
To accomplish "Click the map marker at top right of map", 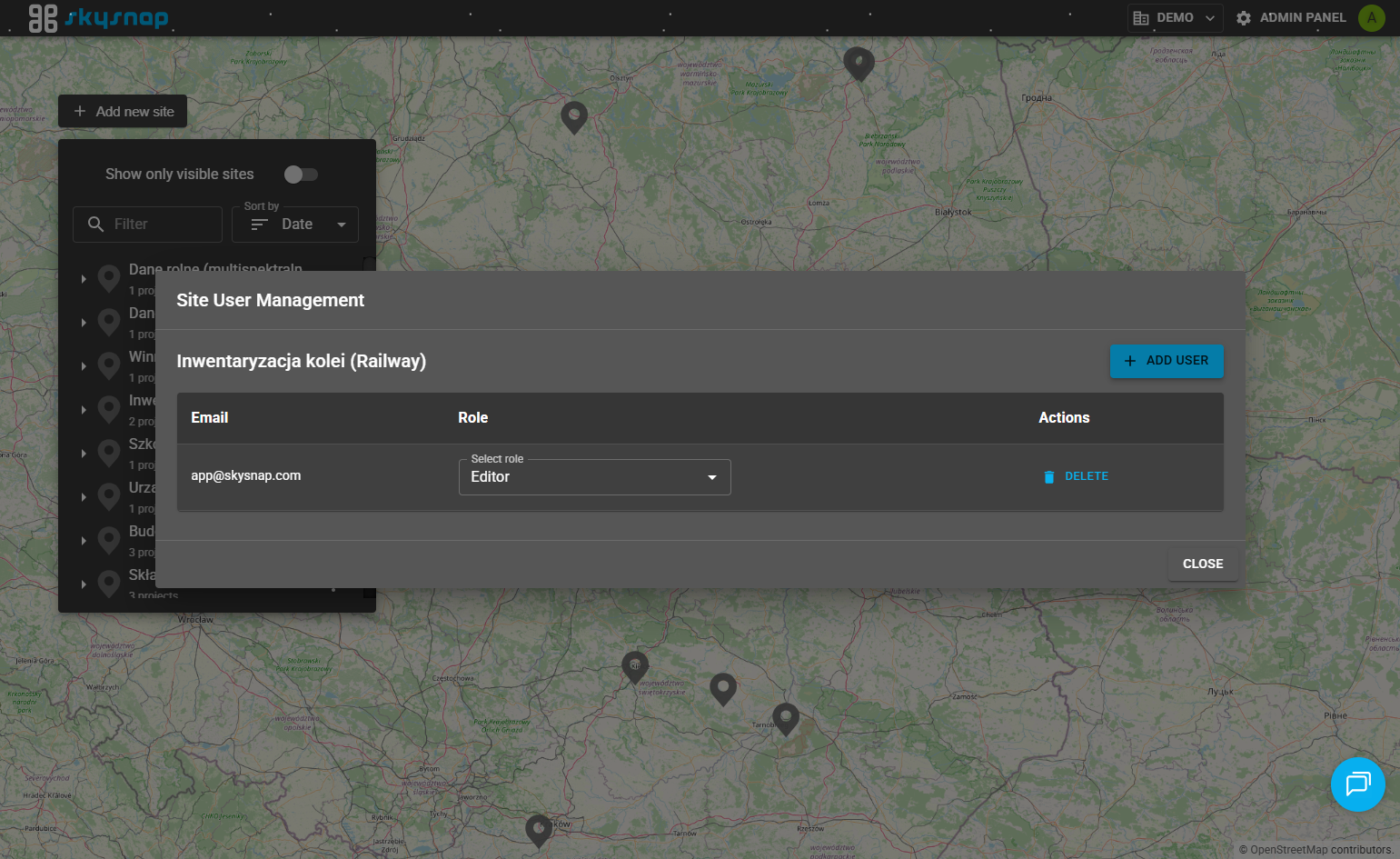I will pyautogui.click(x=859, y=65).
